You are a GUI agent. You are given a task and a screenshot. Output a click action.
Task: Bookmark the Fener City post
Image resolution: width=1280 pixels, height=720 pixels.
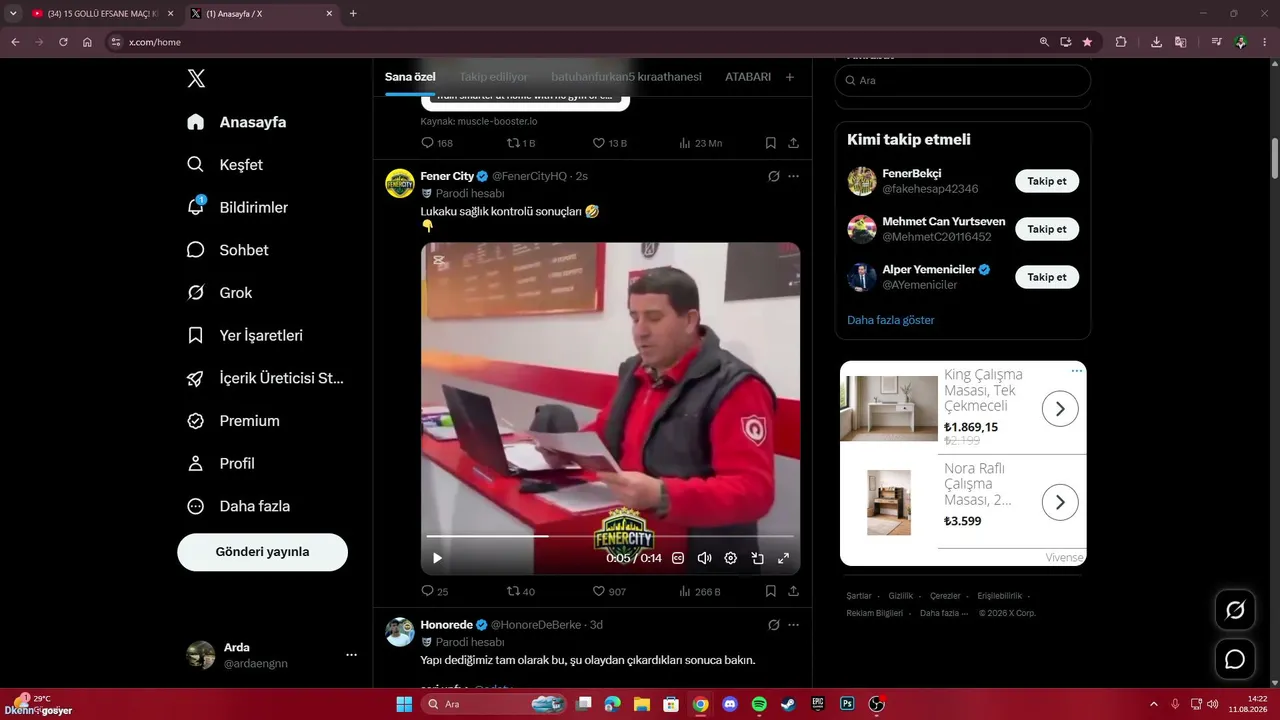[771, 591]
